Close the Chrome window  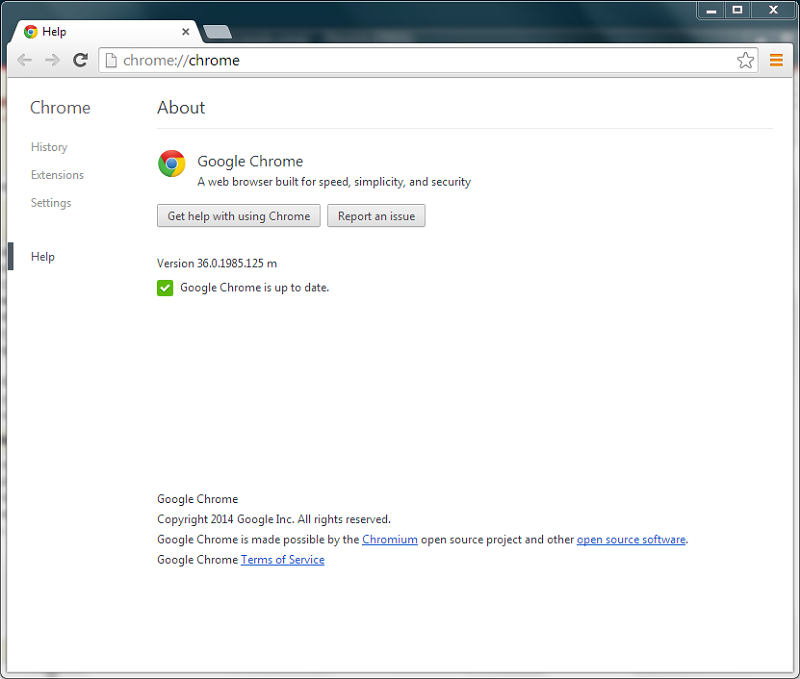[x=773, y=10]
